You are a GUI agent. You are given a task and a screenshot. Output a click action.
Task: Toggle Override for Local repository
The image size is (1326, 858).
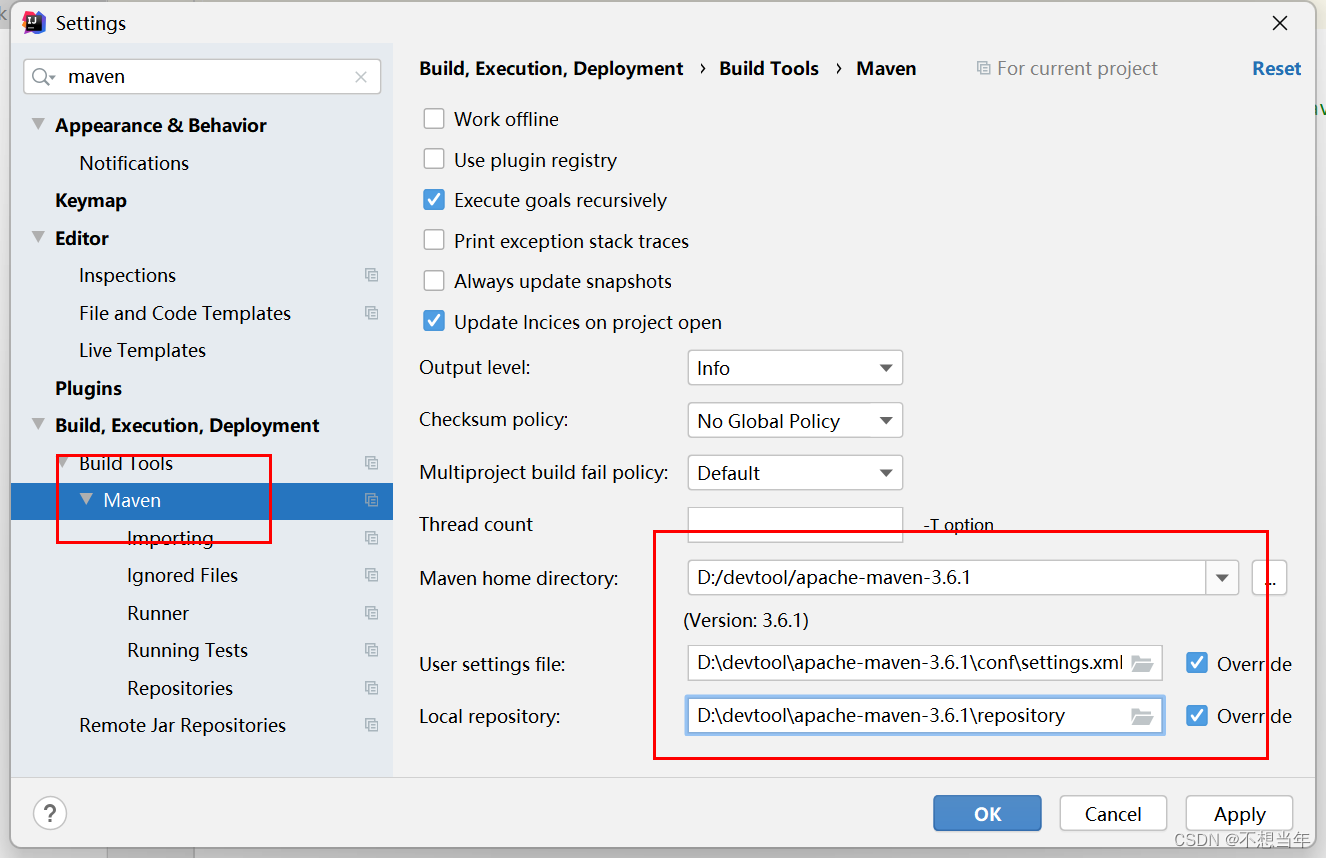point(1197,716)
